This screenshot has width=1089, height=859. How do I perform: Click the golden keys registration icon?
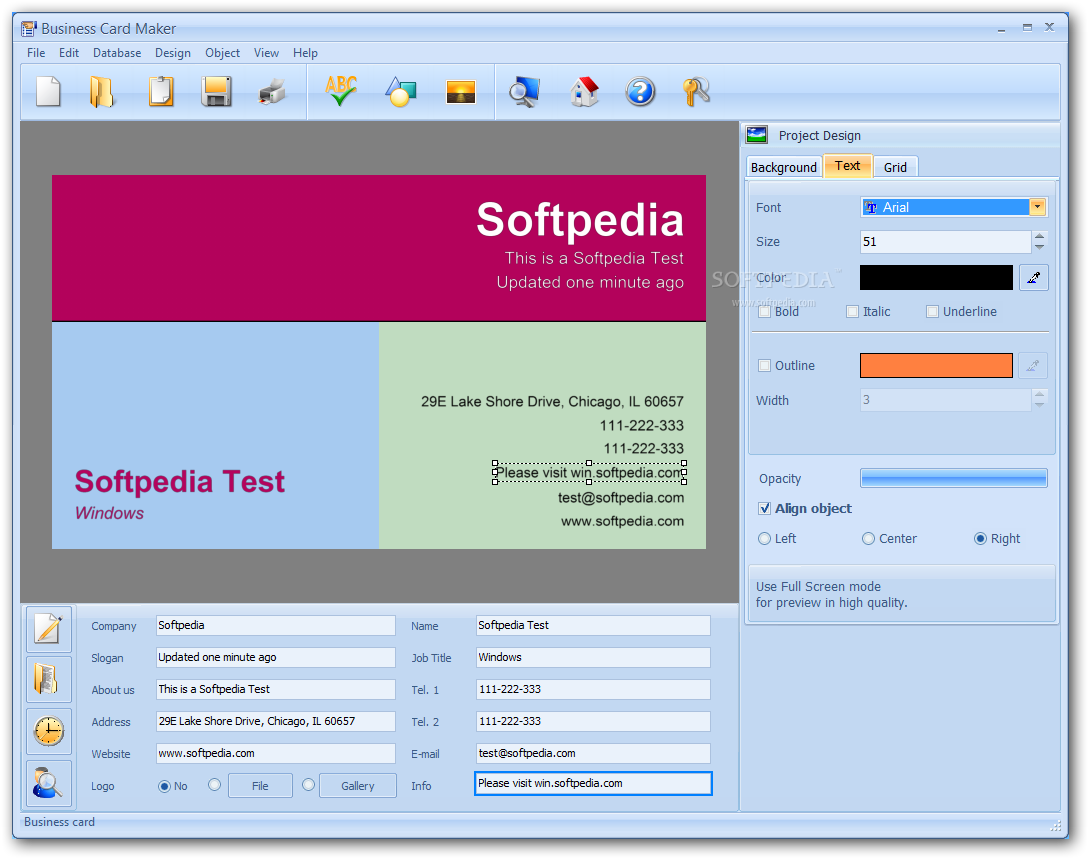pyautogui.click(x=695, y=92)
